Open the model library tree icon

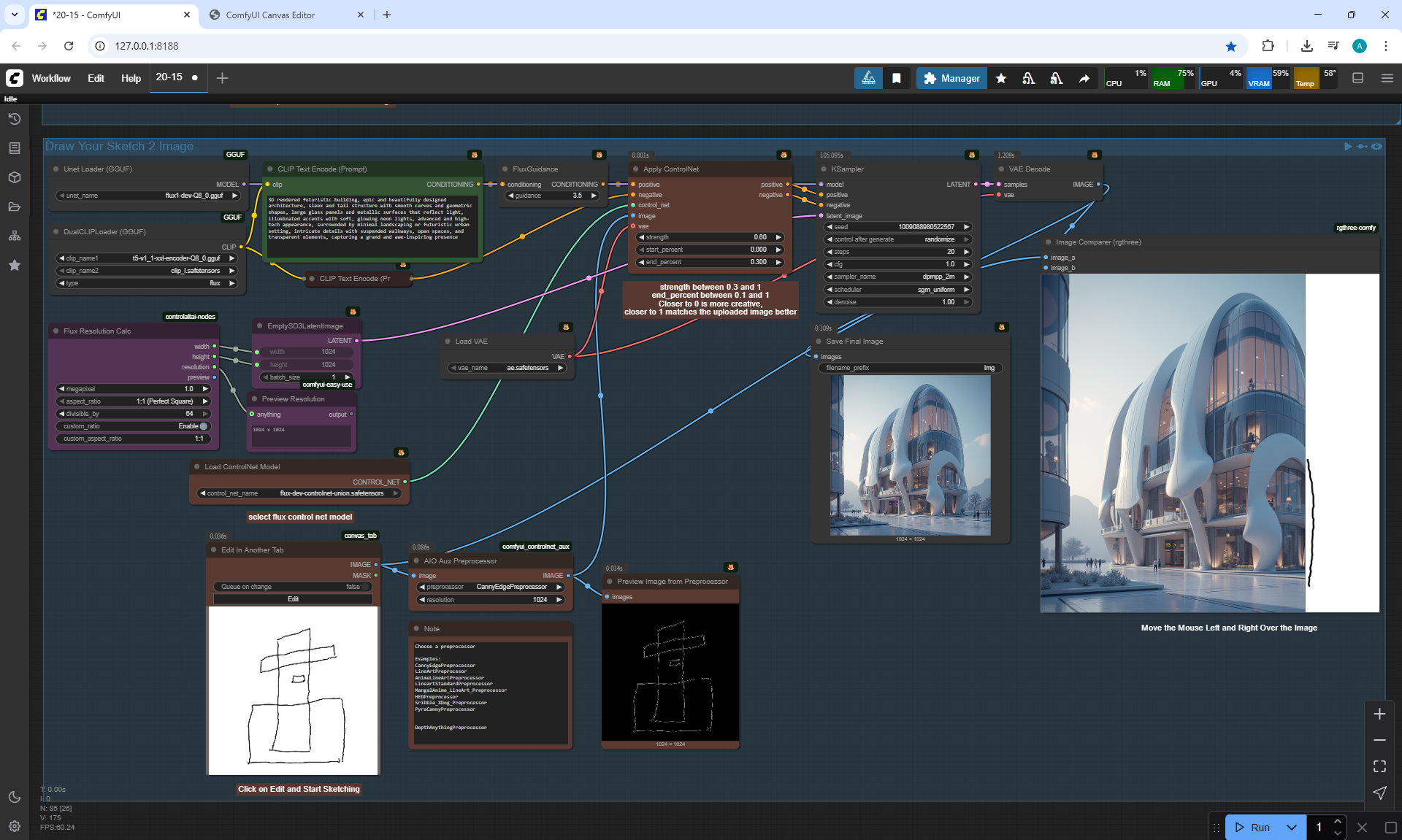15,236
